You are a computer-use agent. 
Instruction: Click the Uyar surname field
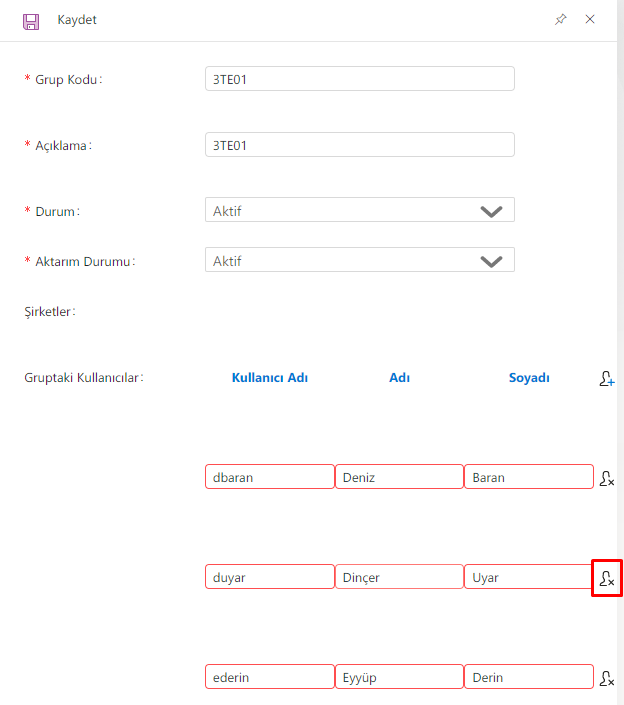pos(528,577)
